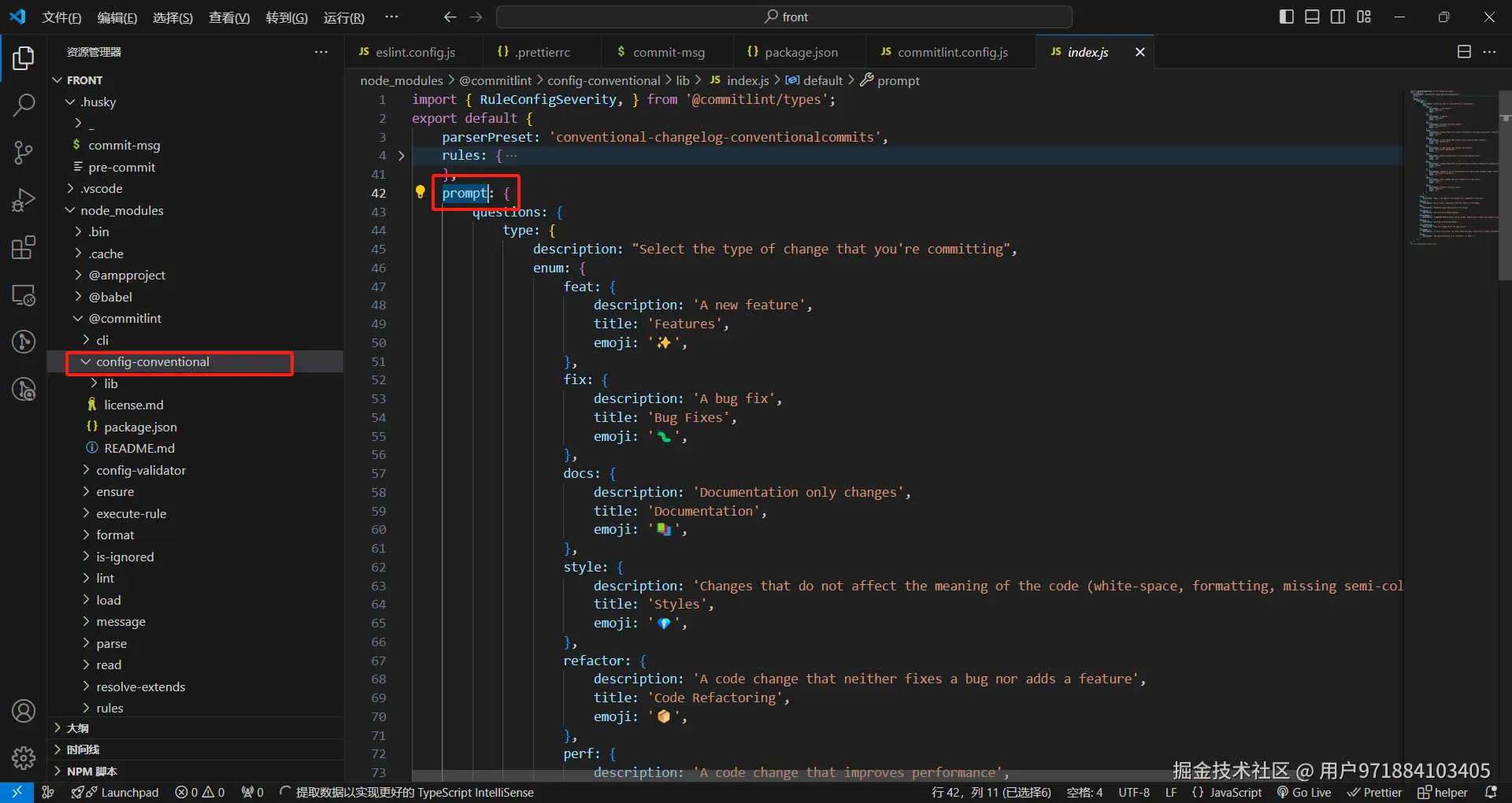1512x803 pixels.
Task: Switch to the package.json editor tab
Action: (x=800, y=52)
